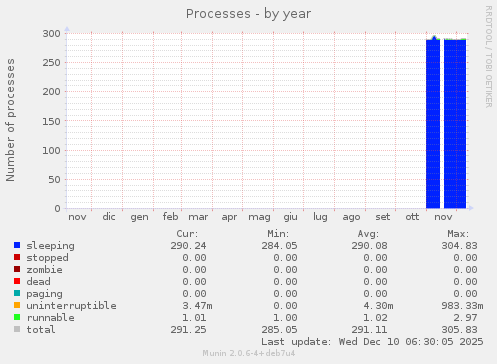Click the 'uninterruptible' legend label
497x364 pixels.
click(x=71, y=306)
